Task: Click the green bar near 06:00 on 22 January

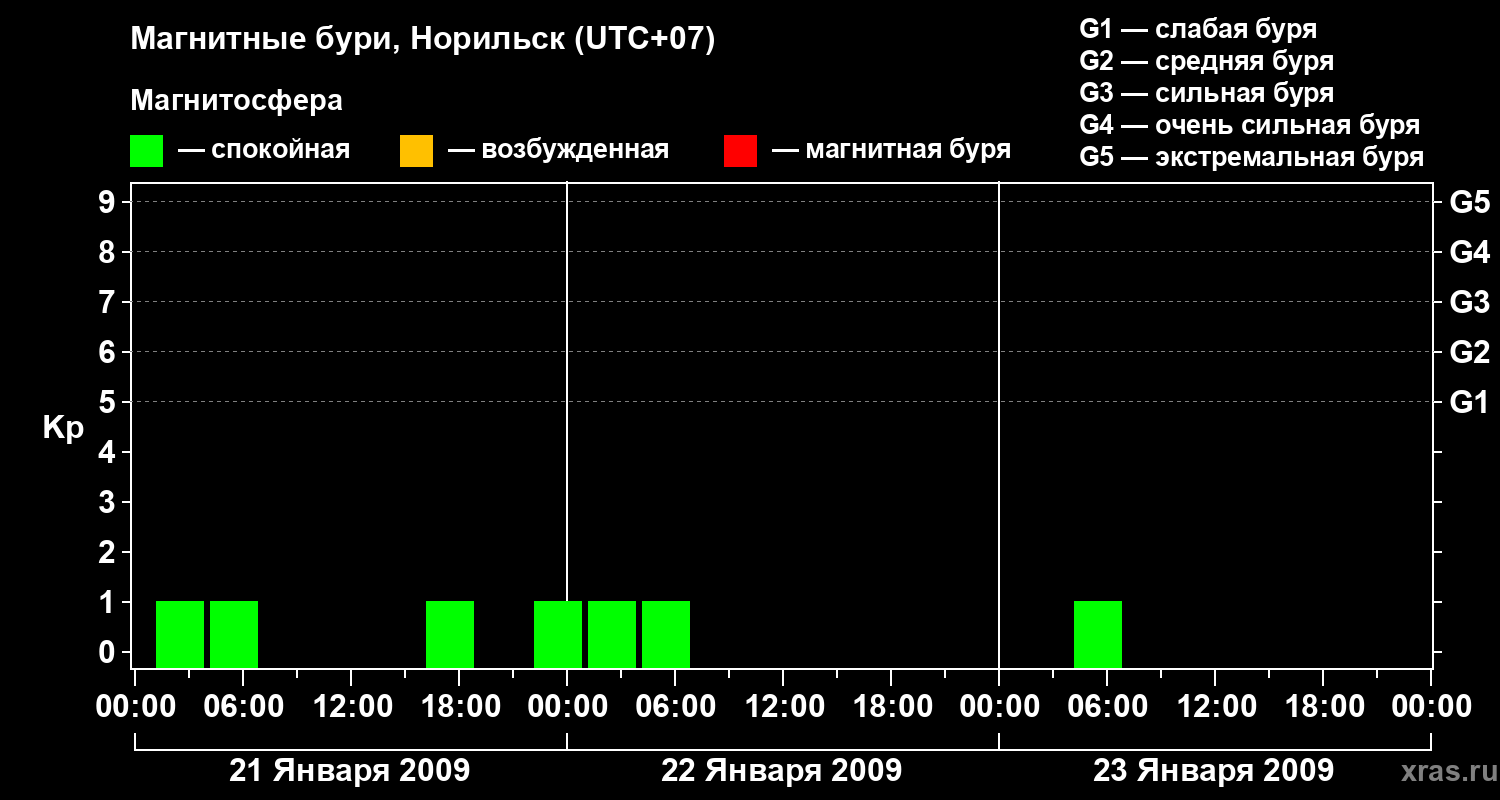Action: pyautogui.click(x=666, y=634)
